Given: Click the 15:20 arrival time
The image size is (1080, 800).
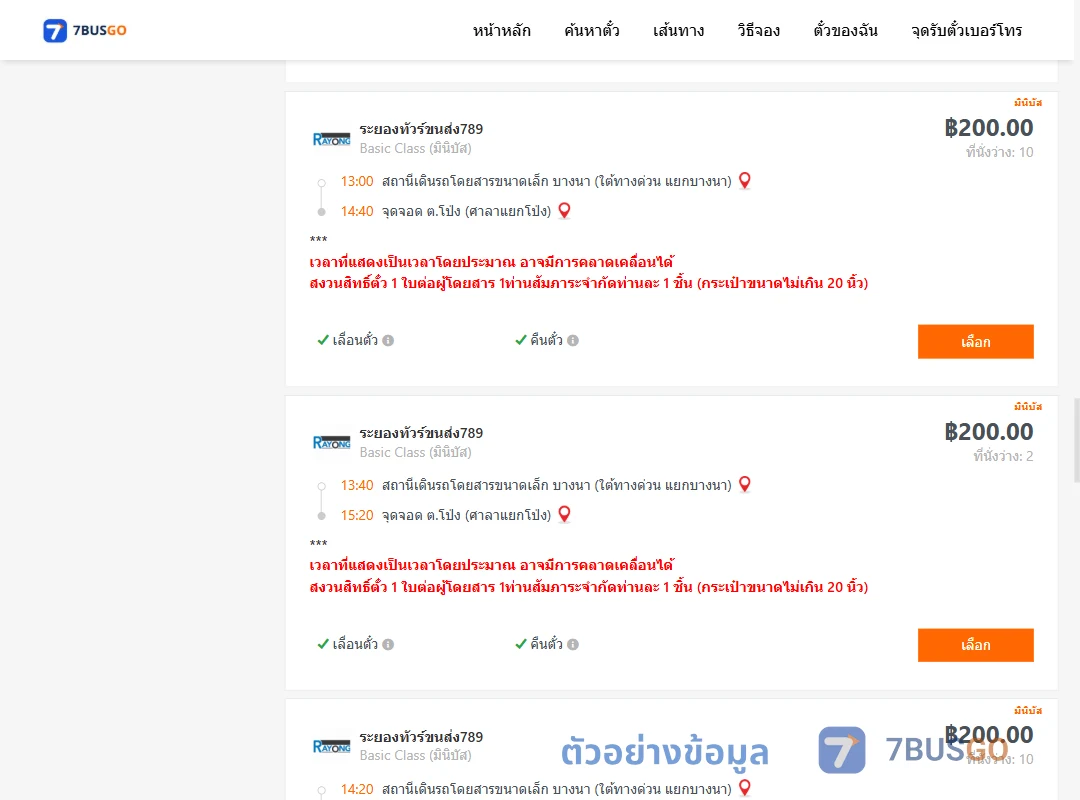Looking at the screenshot, I should click(x=357, y=515).
